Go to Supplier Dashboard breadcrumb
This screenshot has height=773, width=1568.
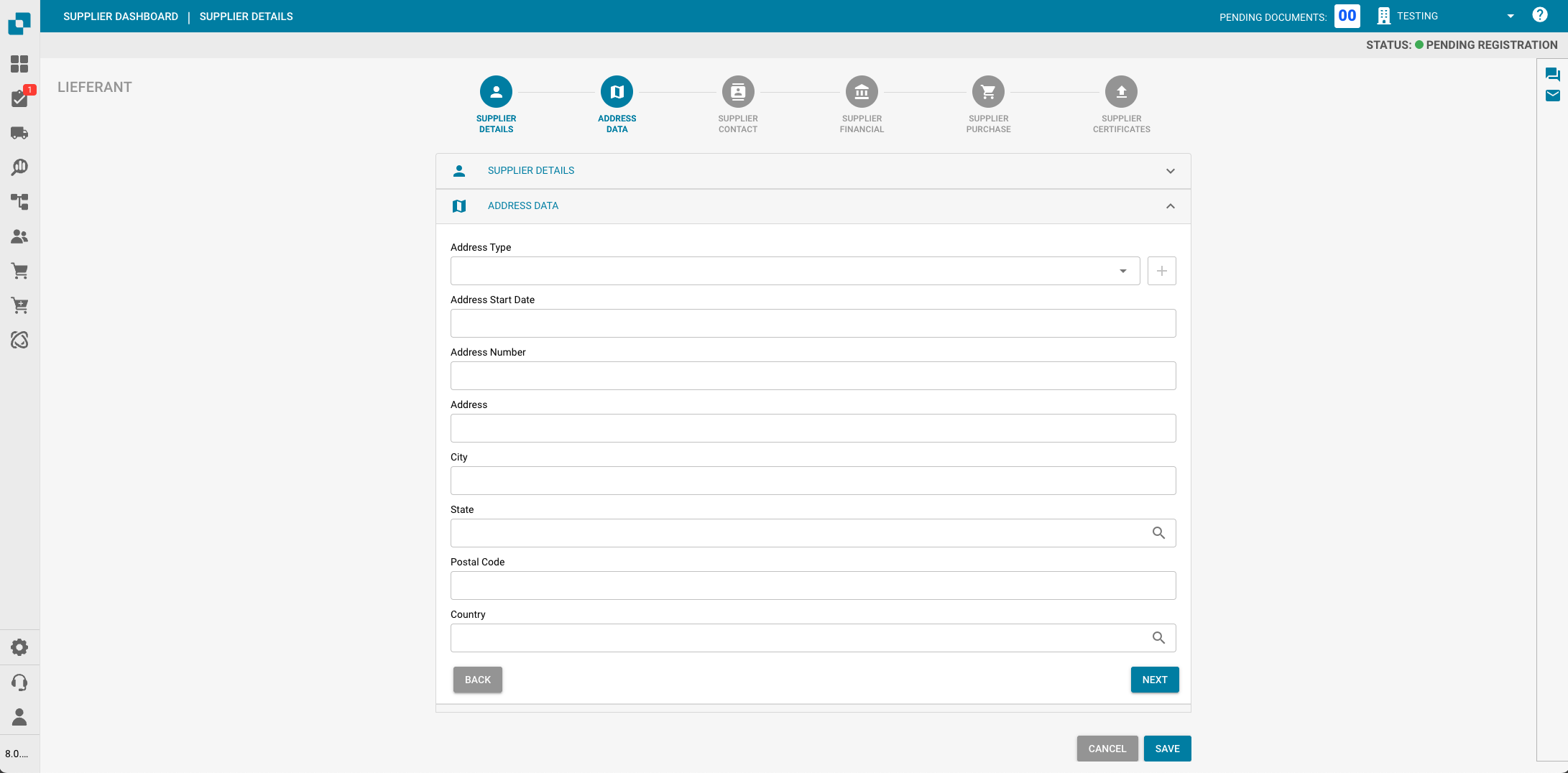point(121,17)
